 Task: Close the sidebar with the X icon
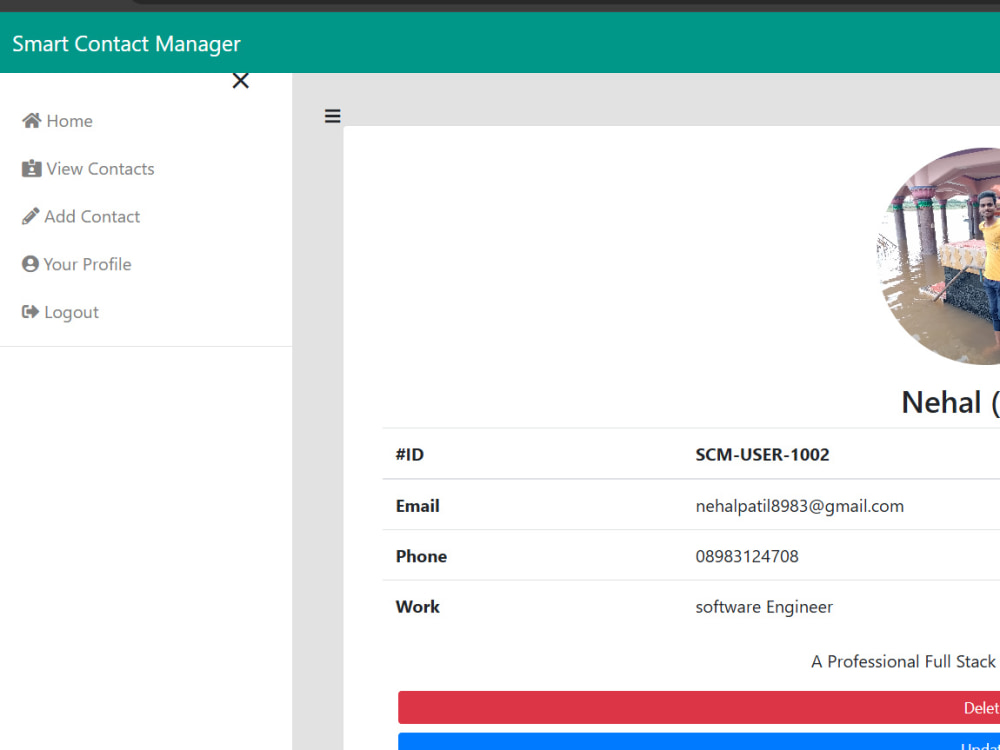tap(240, 81)
